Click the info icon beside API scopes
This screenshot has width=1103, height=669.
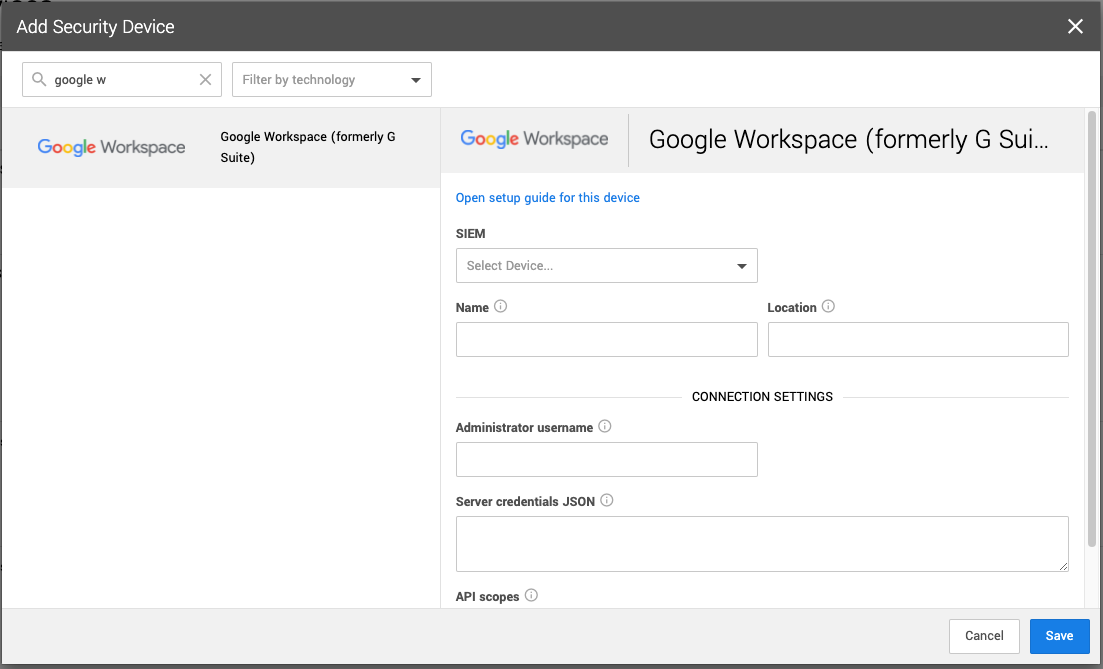(x=531, y=595)
